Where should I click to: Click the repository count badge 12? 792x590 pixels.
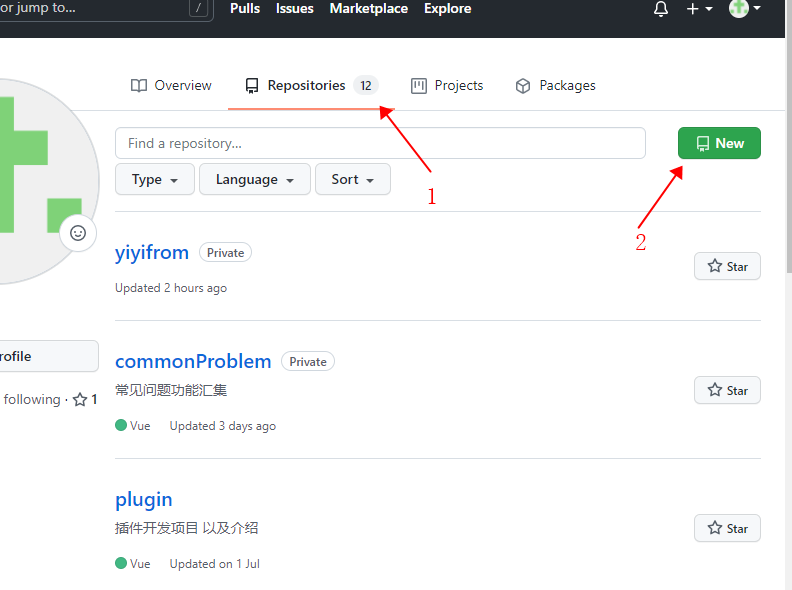click(x=366, y=85)
